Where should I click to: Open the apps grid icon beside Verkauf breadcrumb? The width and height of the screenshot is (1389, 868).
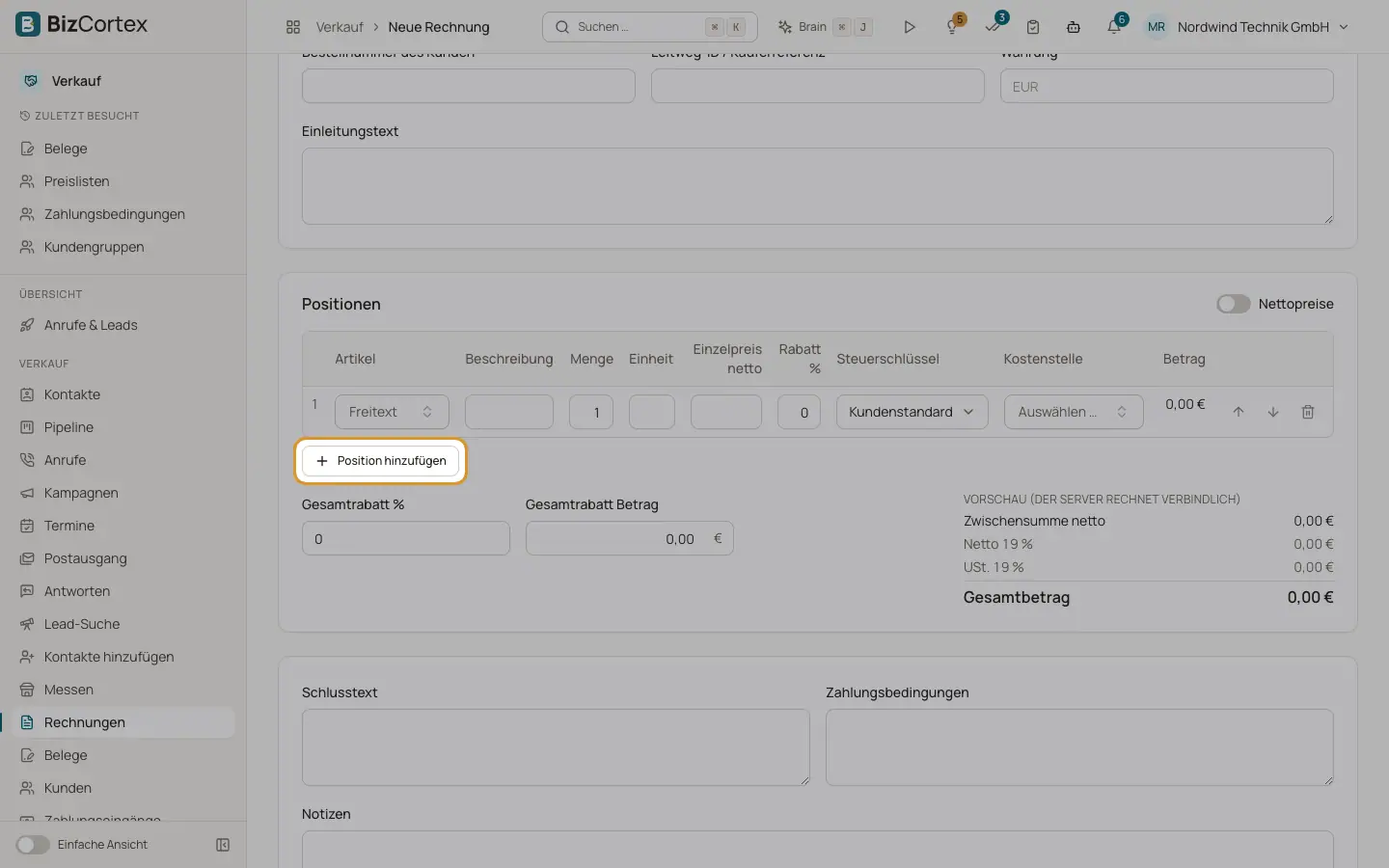coord(293,27)
